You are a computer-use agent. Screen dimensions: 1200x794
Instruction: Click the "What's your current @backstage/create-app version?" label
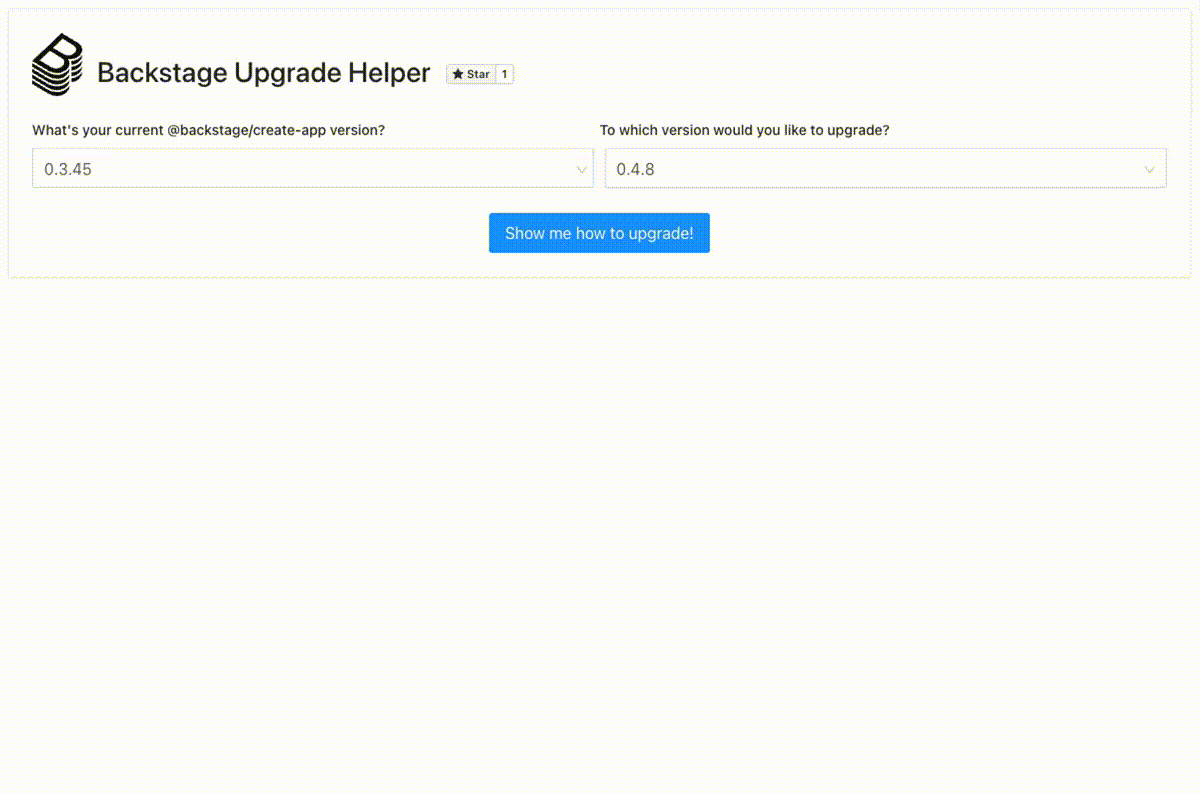click(x=208, y=130)
